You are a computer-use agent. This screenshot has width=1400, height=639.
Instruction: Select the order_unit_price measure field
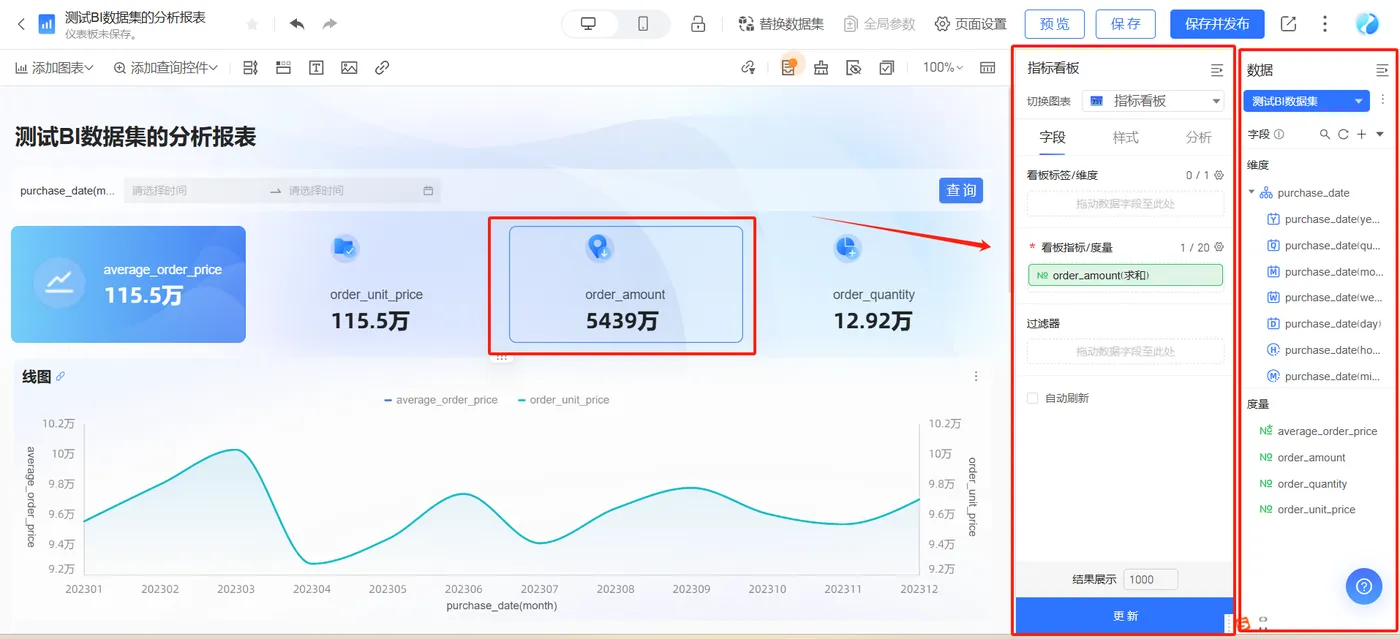pyautogui.click(x=1307, y=510)
